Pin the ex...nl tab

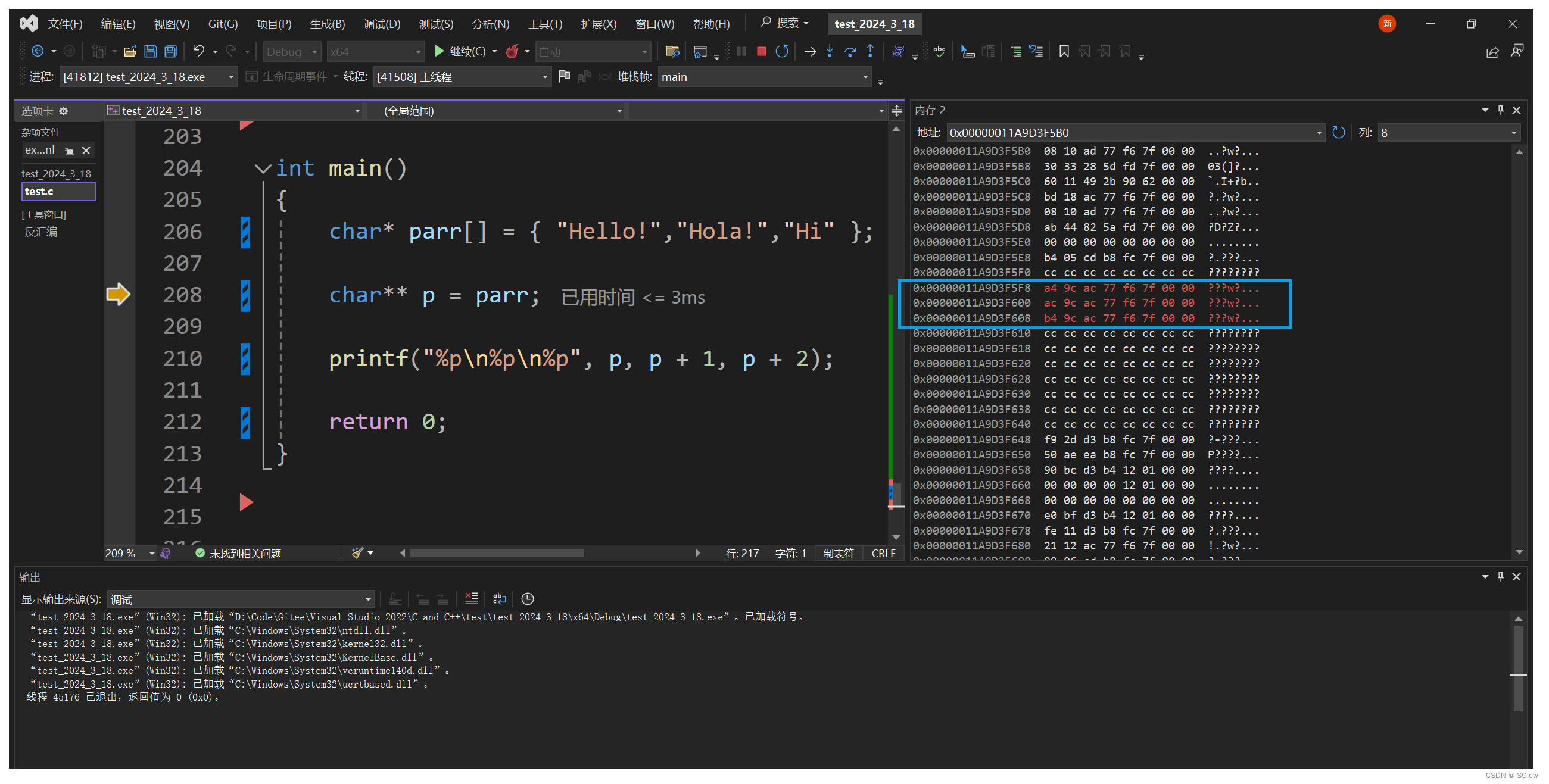pyautogui.click(x=69, y=151)
